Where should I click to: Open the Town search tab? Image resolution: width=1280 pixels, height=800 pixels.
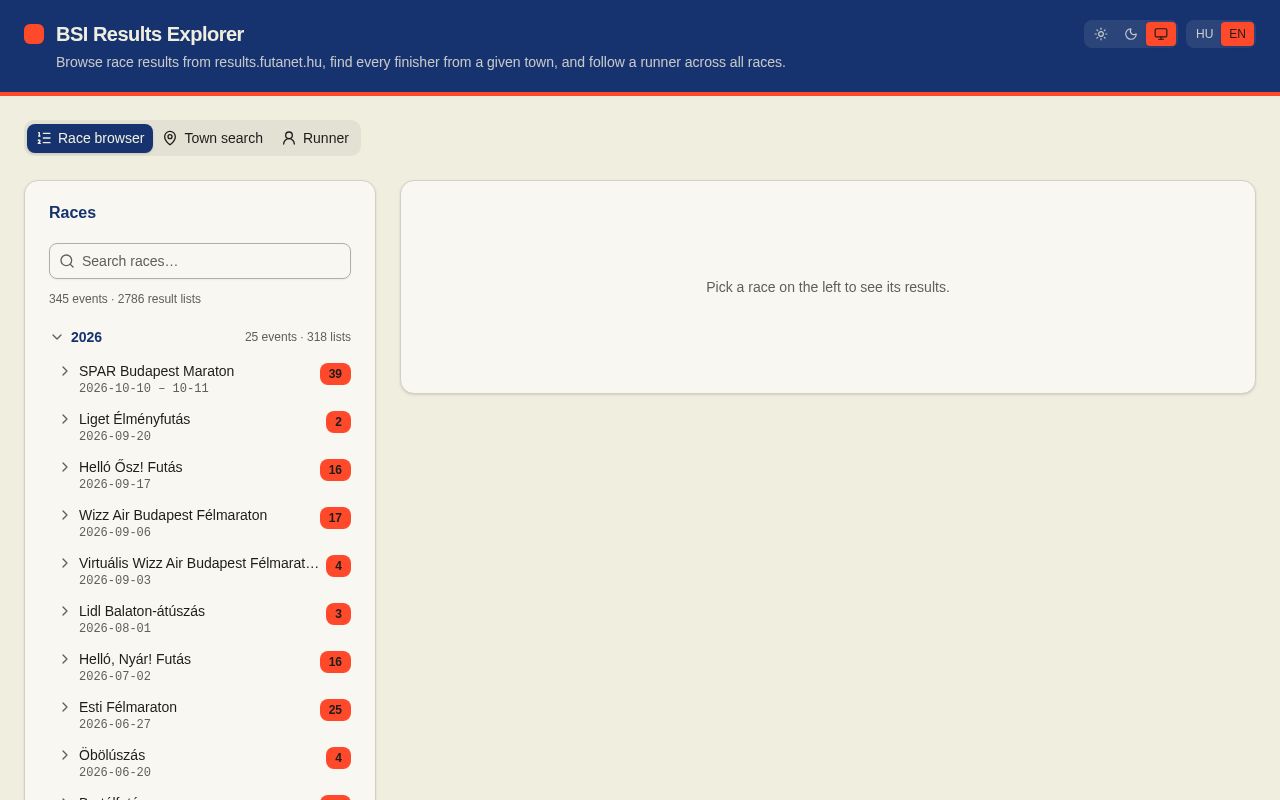[x=213, y=138]
